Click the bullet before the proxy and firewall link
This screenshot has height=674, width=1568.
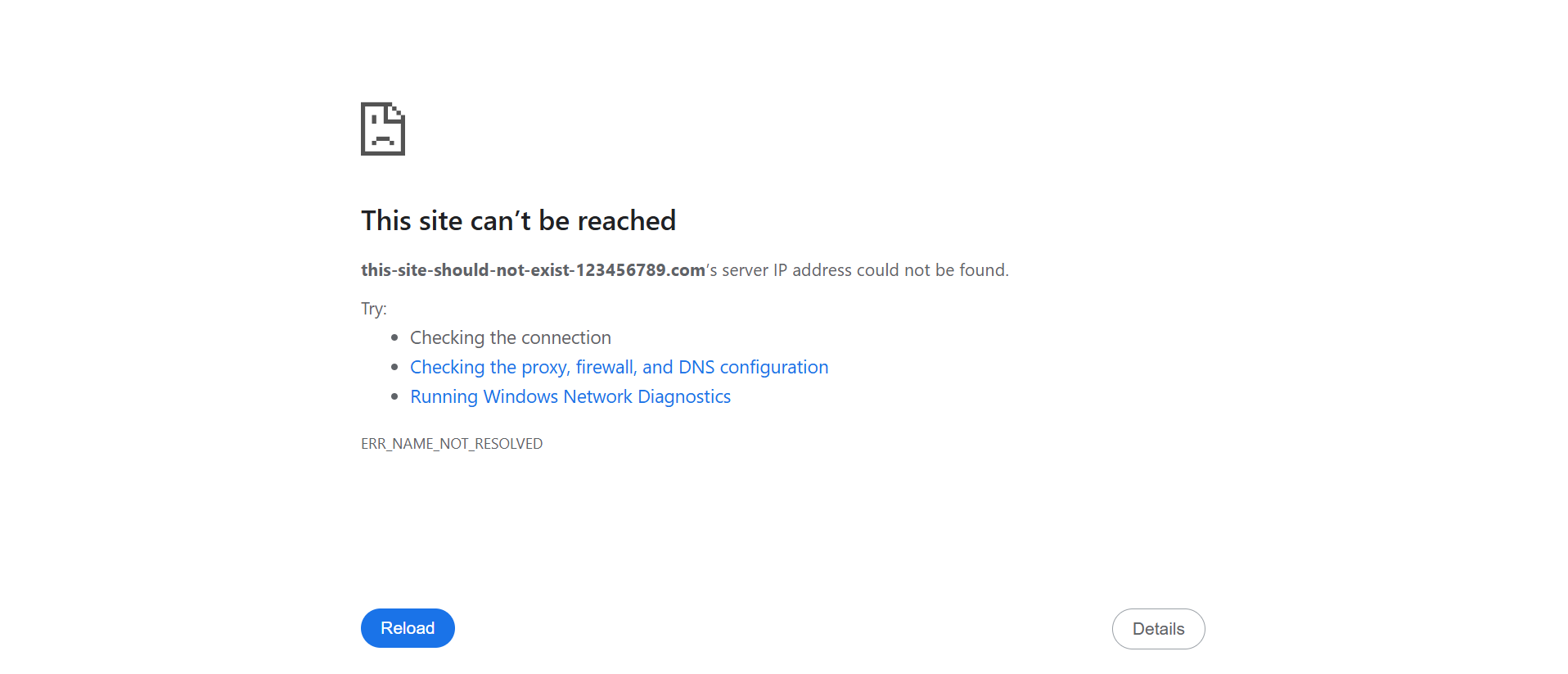(394, 367)
